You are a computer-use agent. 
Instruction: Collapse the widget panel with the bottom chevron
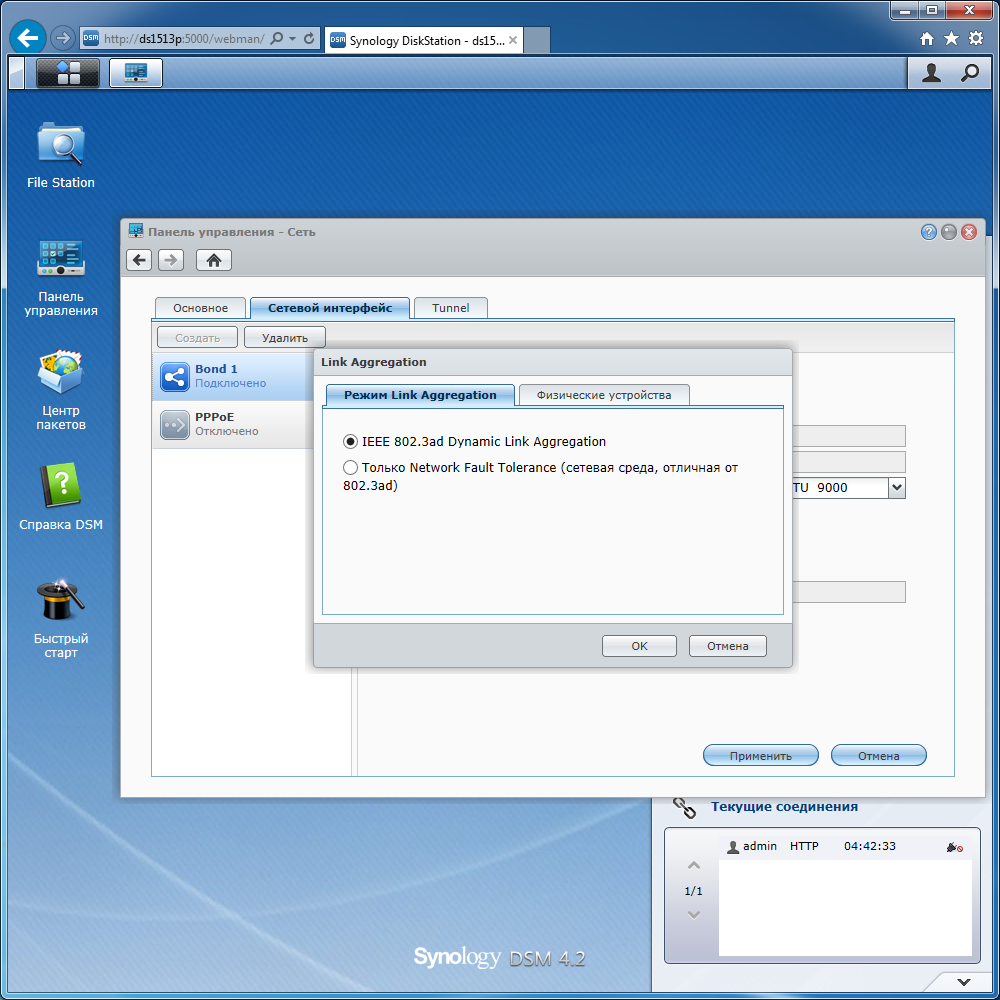click(x=964, y=982)
